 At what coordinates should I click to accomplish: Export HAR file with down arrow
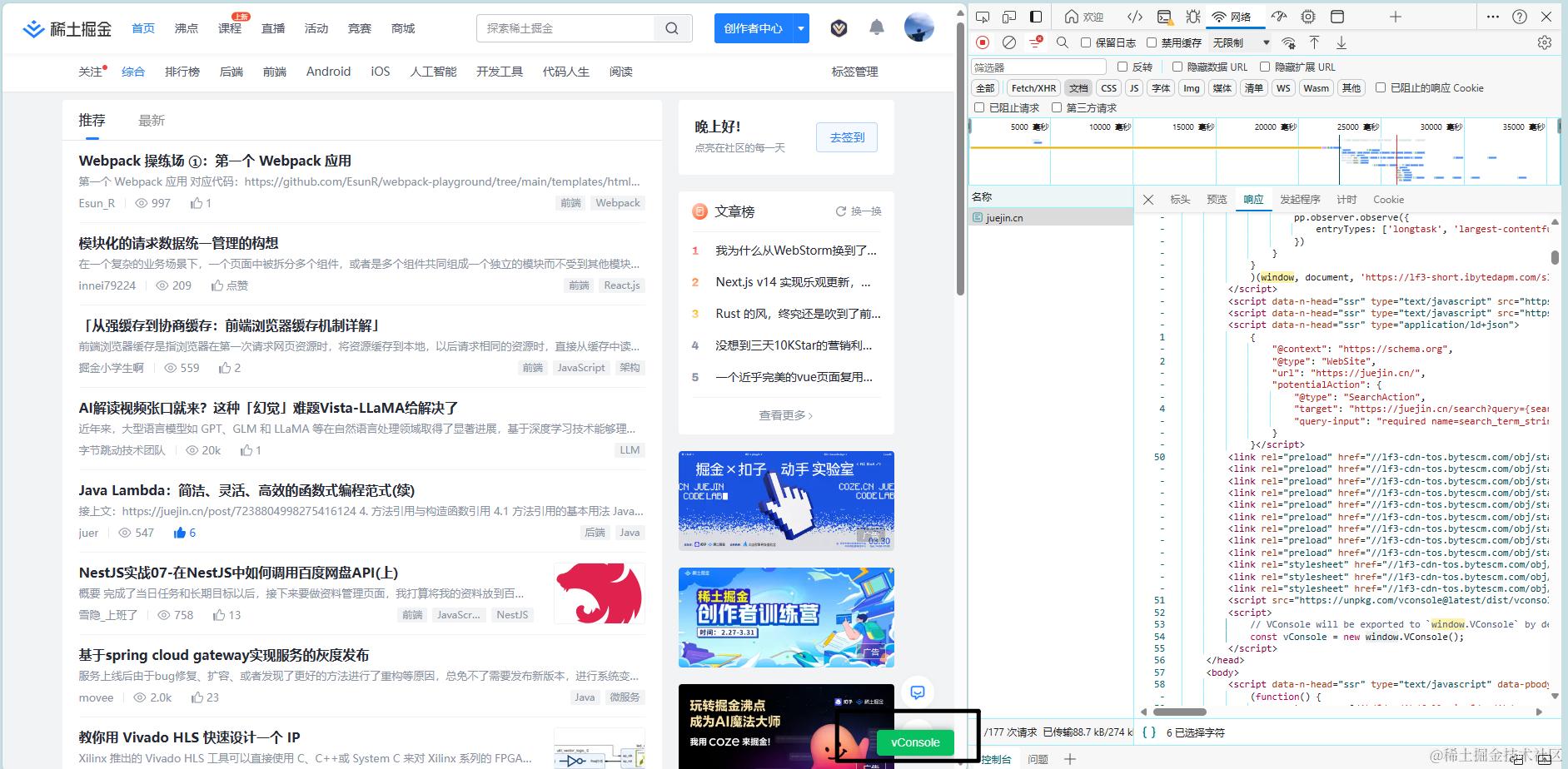1342,42
